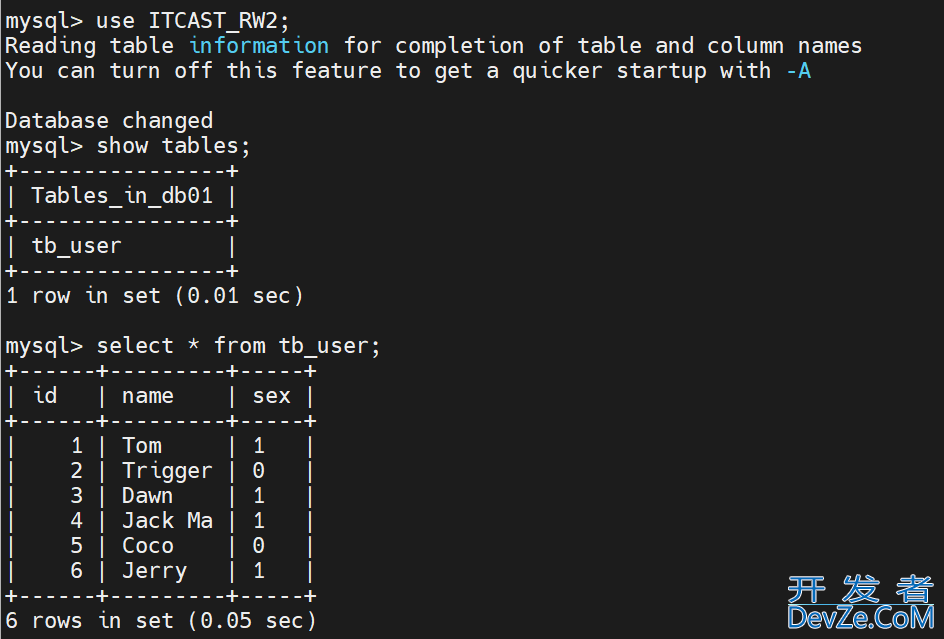Click the 'name' column header
Image resolution: width=944 pixels, height=639 pixels.
point(148,396)
